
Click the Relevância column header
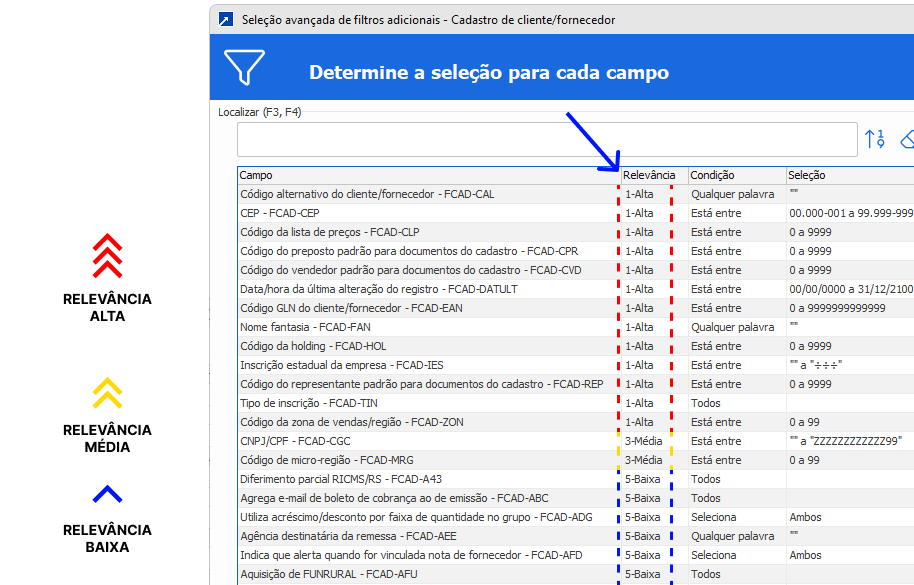[x=649, y=175]
